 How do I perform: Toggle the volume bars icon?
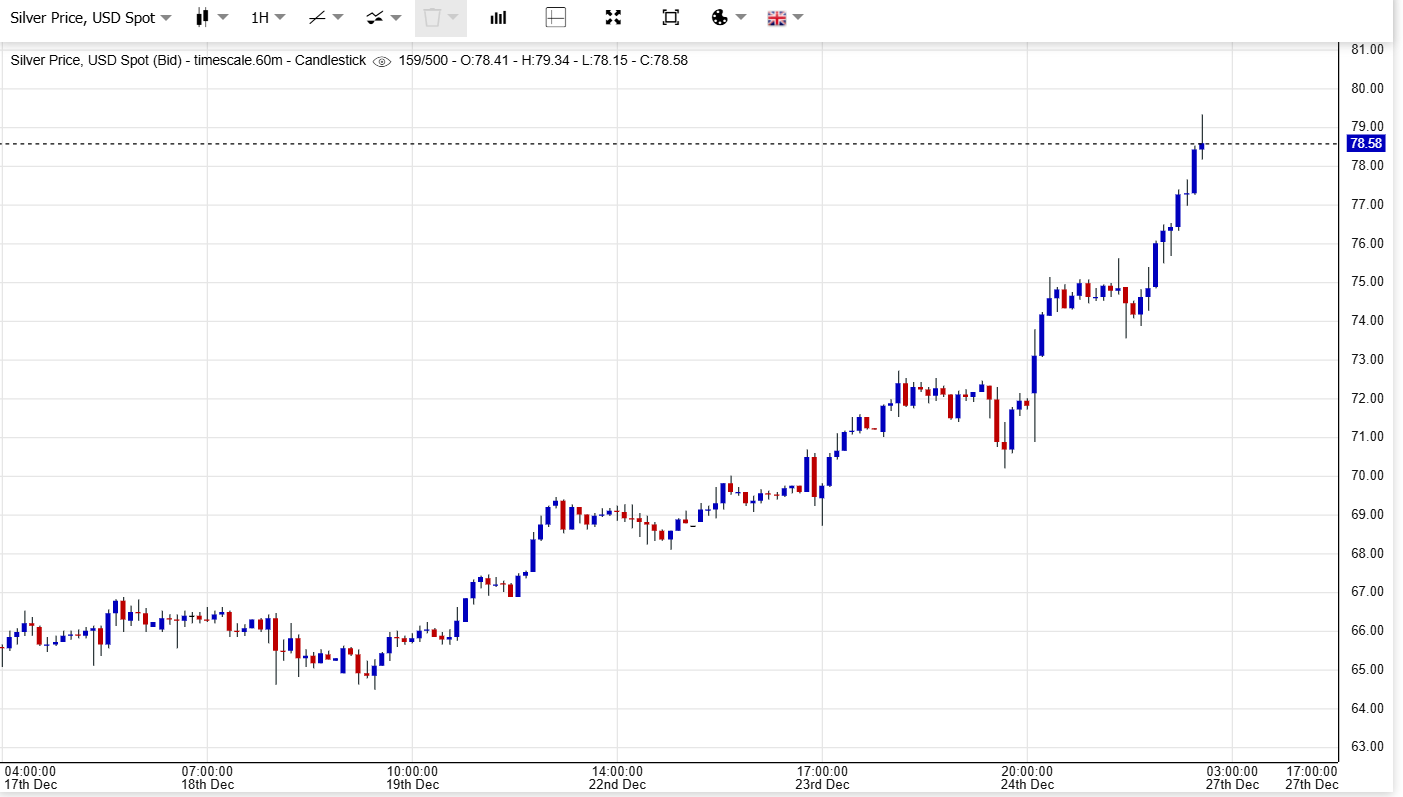click(498, 18)
